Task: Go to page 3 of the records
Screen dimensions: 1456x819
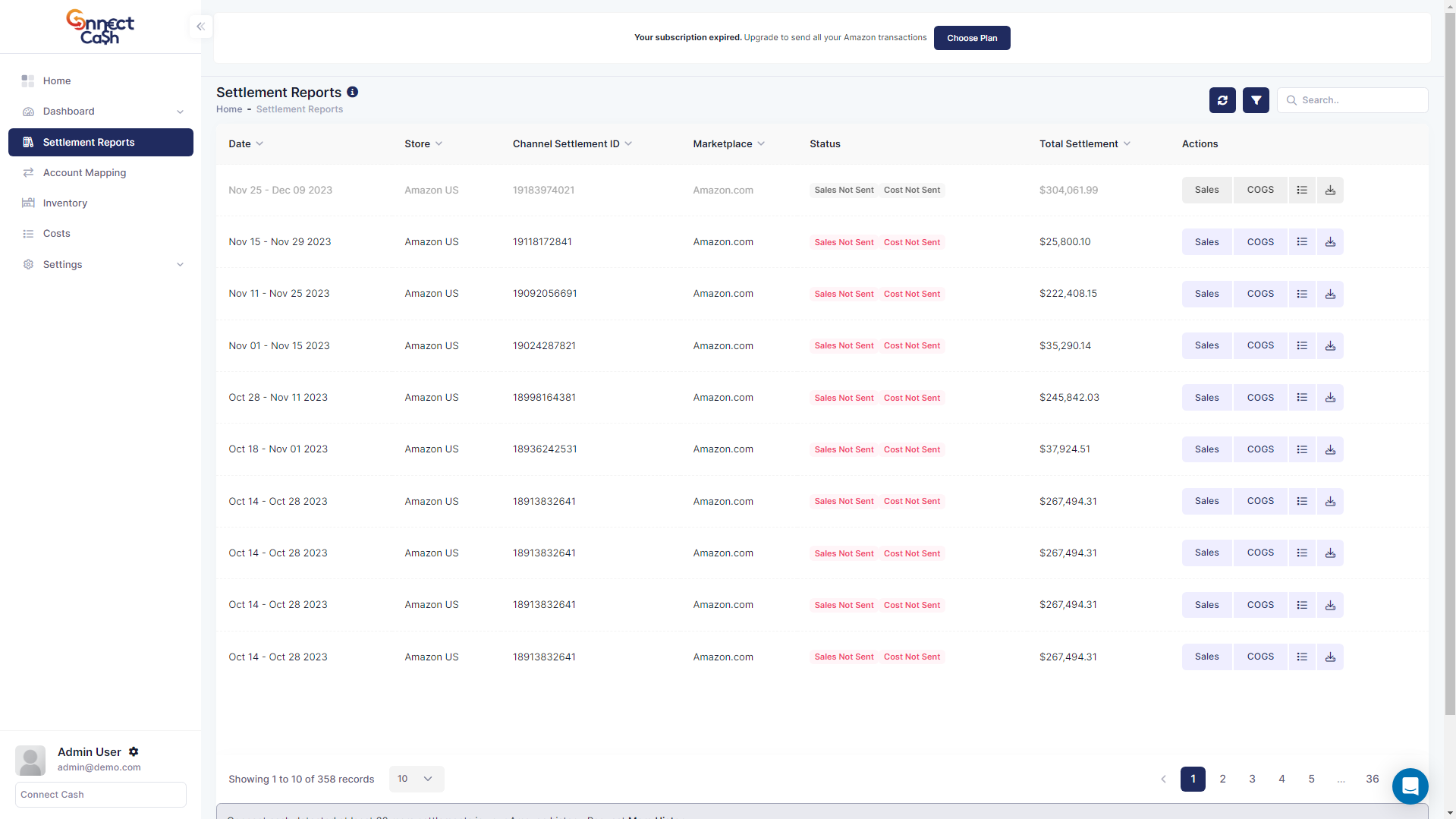Action: point(1252,779)
